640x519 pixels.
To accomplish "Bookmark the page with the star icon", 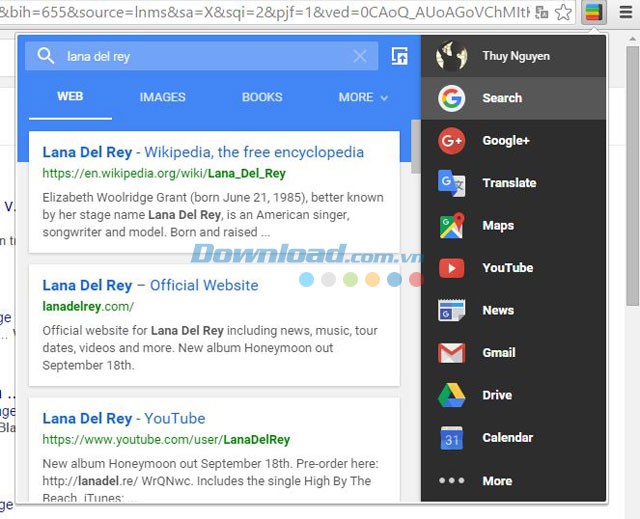I will coord(563,12).
